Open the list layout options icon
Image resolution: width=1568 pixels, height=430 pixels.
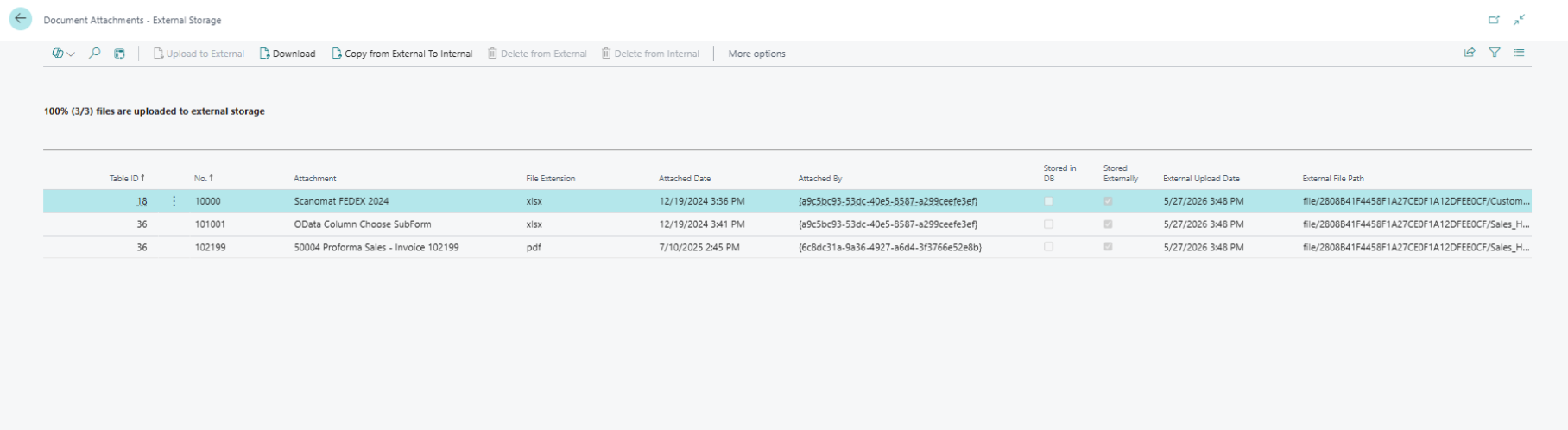pos(1519,53)
